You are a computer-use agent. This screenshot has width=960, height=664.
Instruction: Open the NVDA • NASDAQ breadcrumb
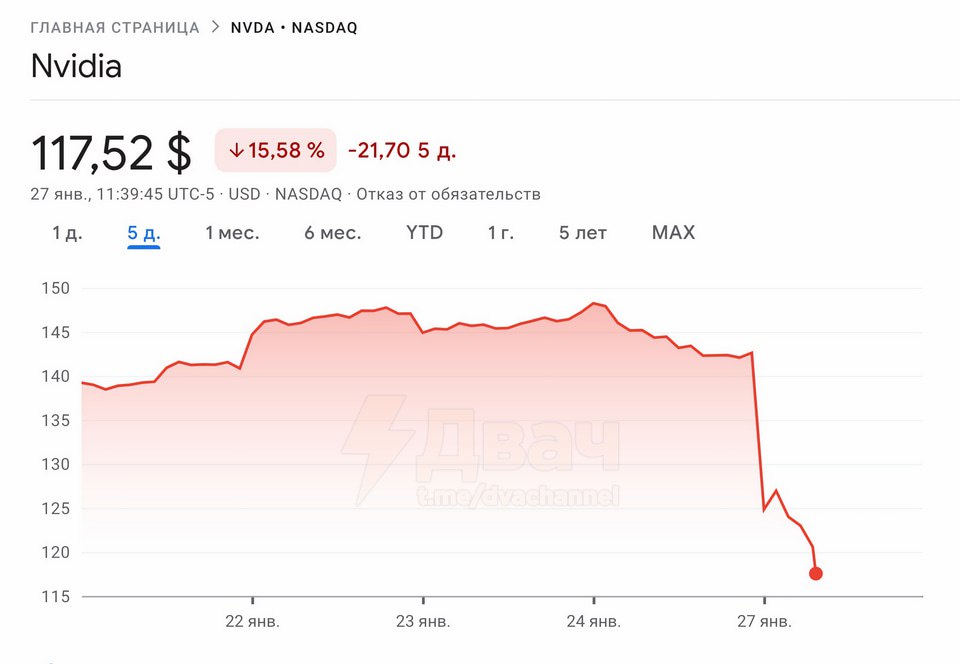(294, 28)
